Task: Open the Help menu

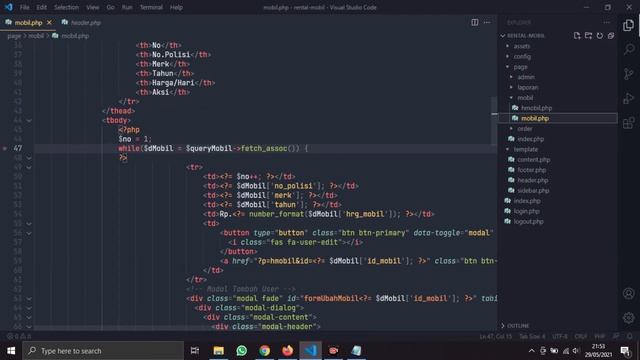Action: (x=176, y=7)
